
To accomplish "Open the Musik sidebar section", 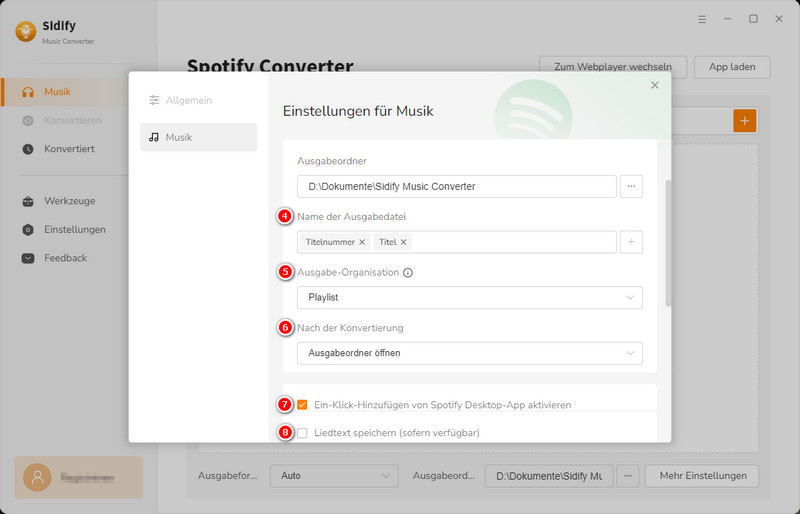I will [65, 92].
